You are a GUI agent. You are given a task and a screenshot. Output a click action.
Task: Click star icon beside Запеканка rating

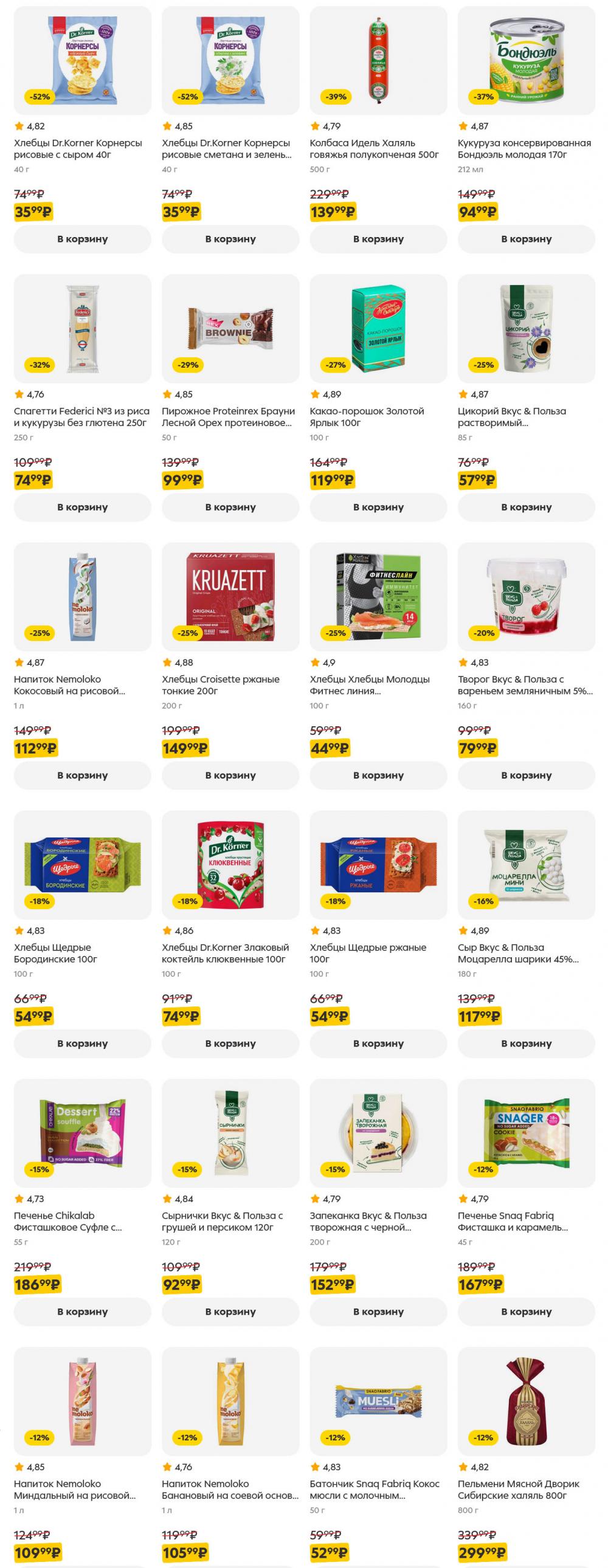tap(315, 1198)
